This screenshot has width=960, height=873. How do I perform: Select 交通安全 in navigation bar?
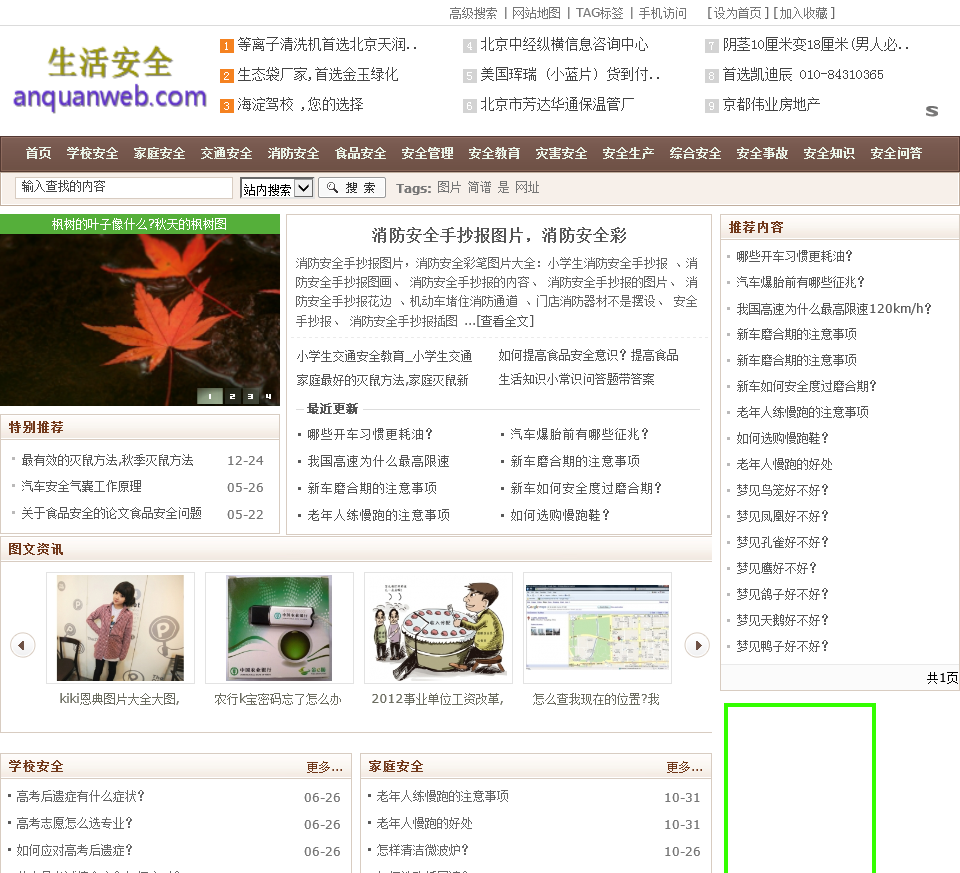227,153
